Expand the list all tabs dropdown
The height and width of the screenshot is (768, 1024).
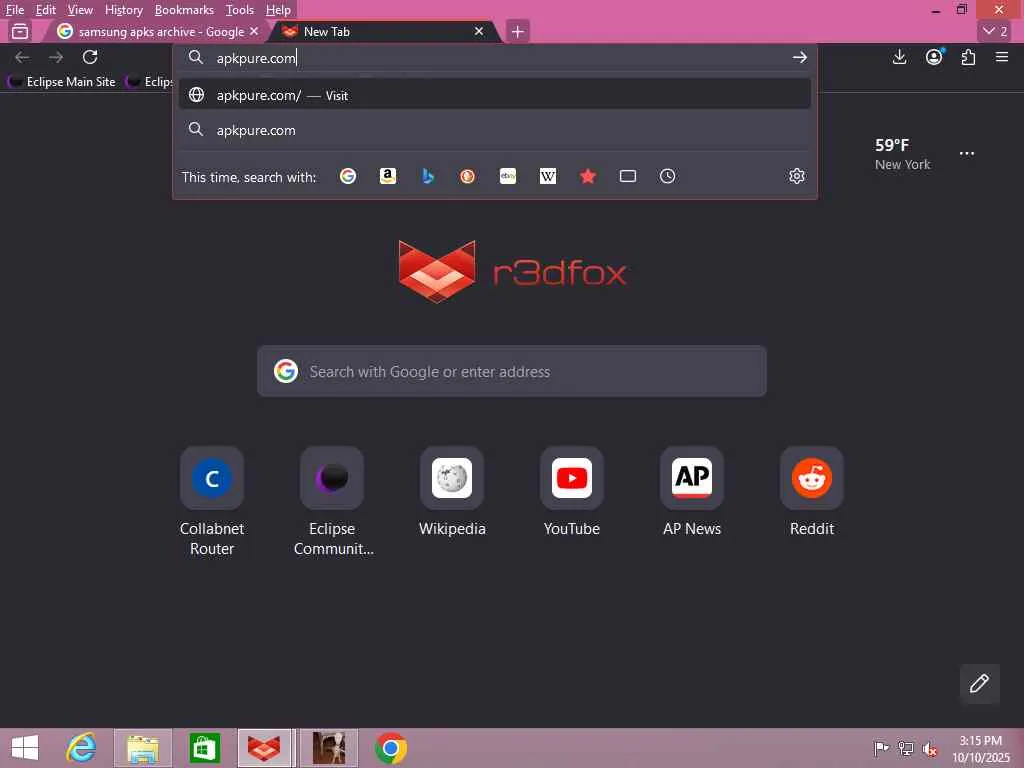(995, 31)
